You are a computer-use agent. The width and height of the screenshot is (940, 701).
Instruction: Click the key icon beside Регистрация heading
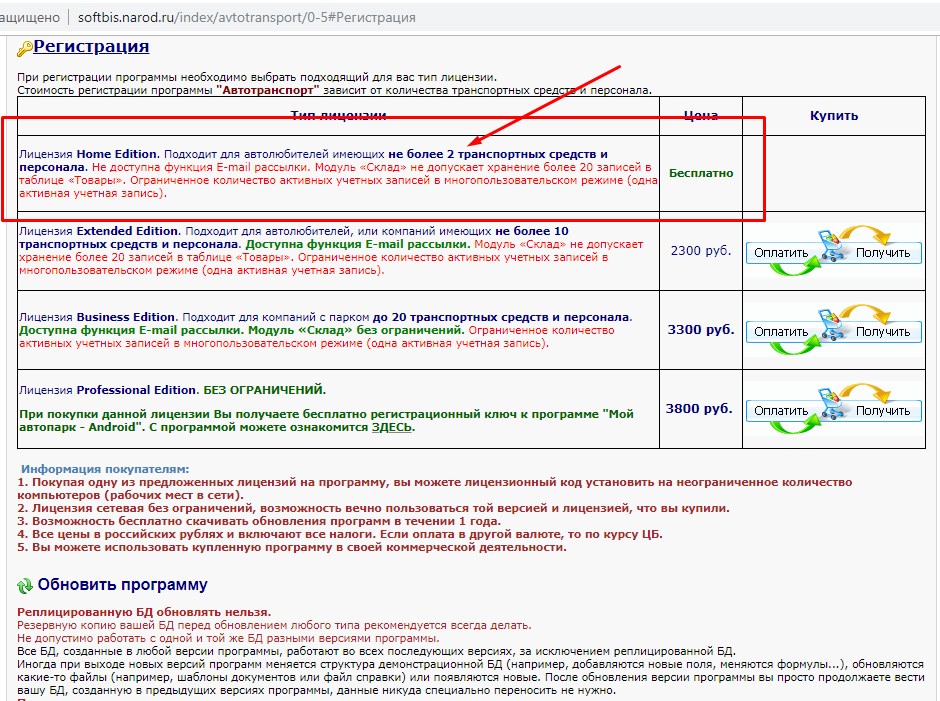pyautogui.click(x=25, y=47)
